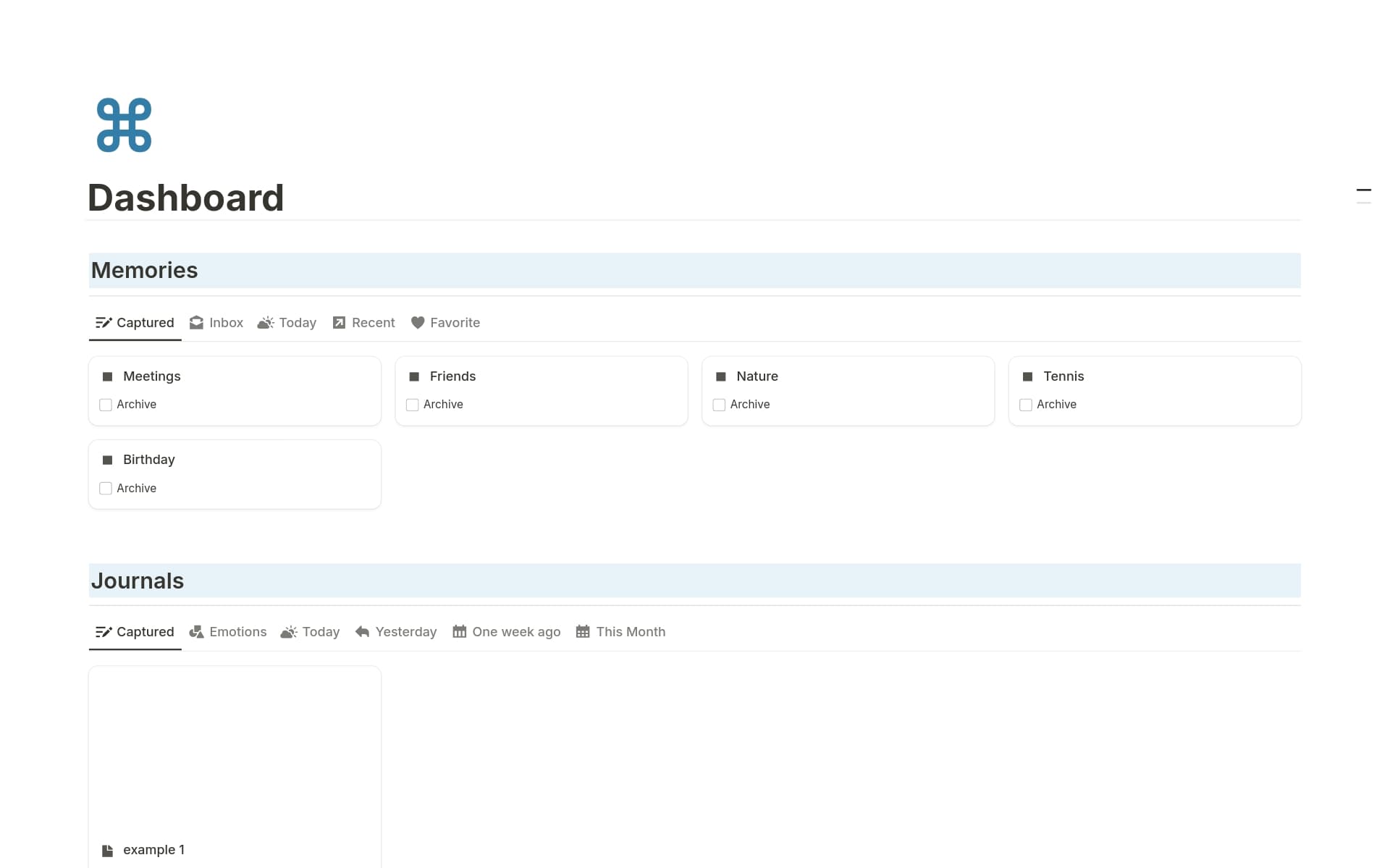The width and height of the screenshot is (1390, 868).
Task: Click the table of contents marker at right edge
Action: tap(1363, 190)
